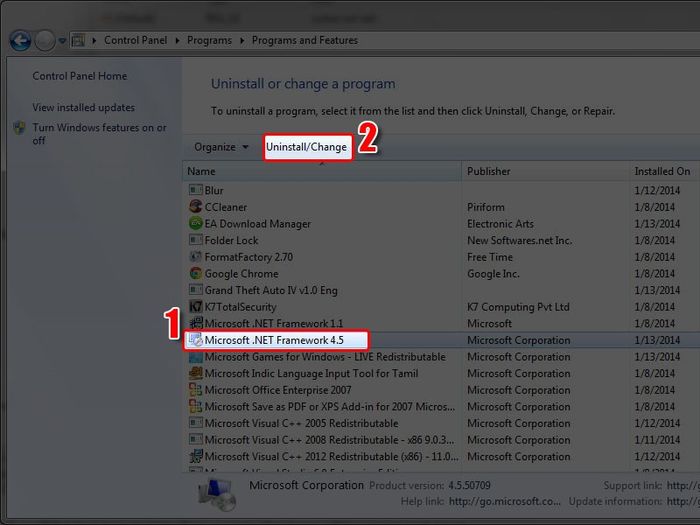700x525 pixels.
Task: Click the Programs breadcrumb
Action: coord(209,40)
